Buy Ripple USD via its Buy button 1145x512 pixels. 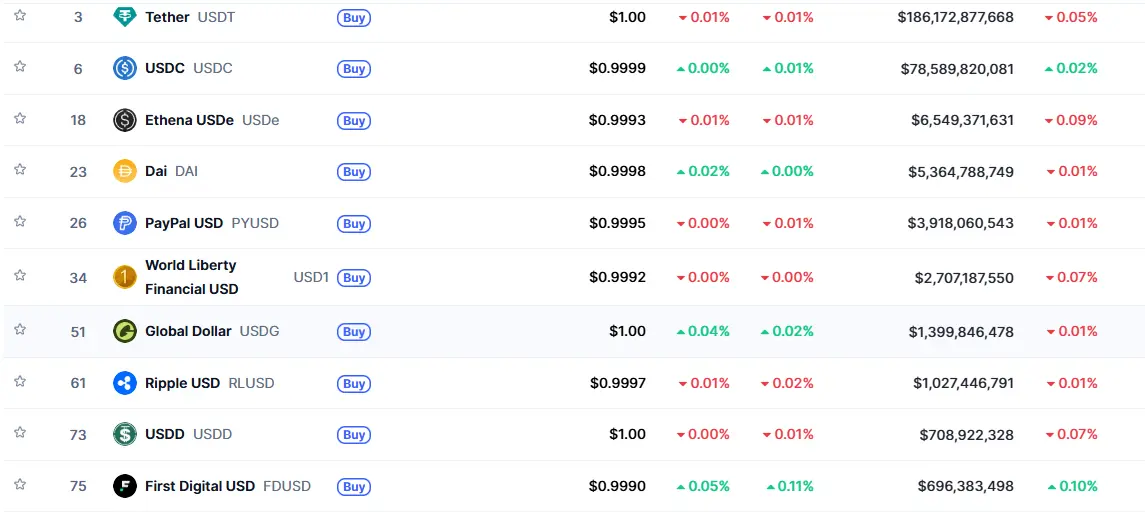[354, 384]
